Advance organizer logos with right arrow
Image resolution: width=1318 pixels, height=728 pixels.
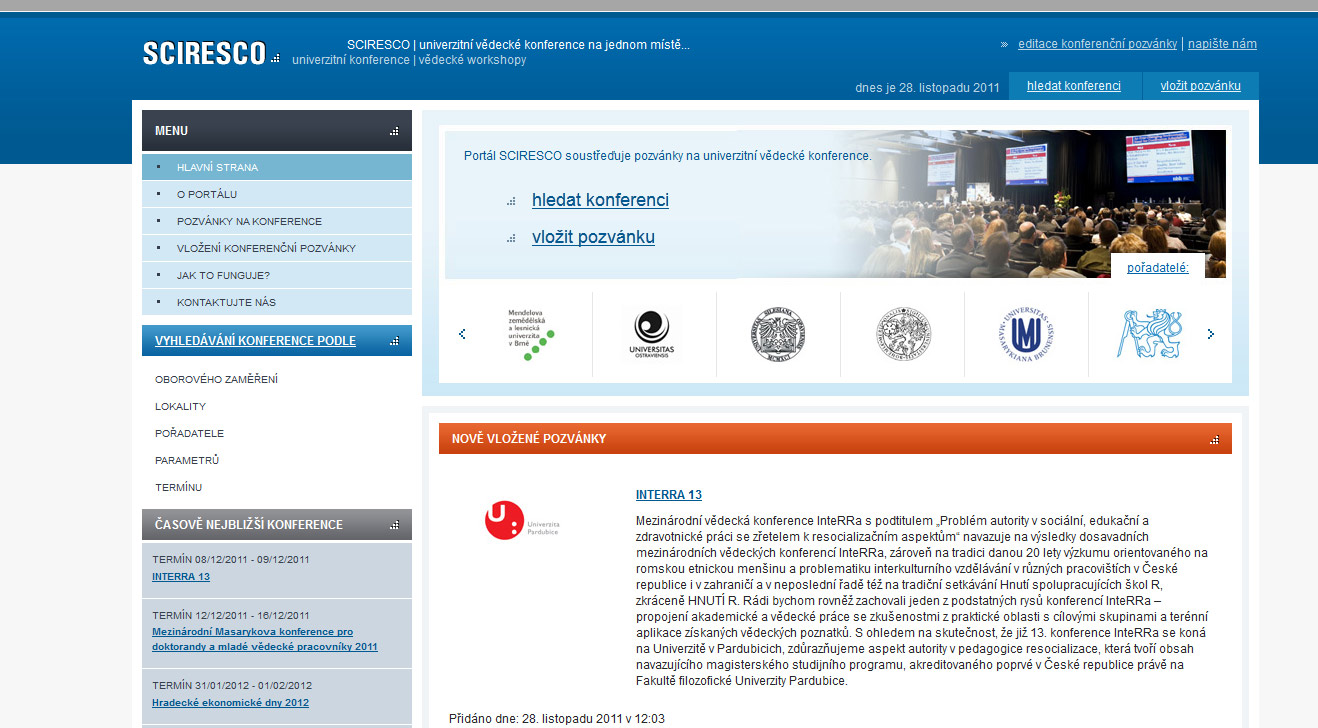[x=1211, y=334]
